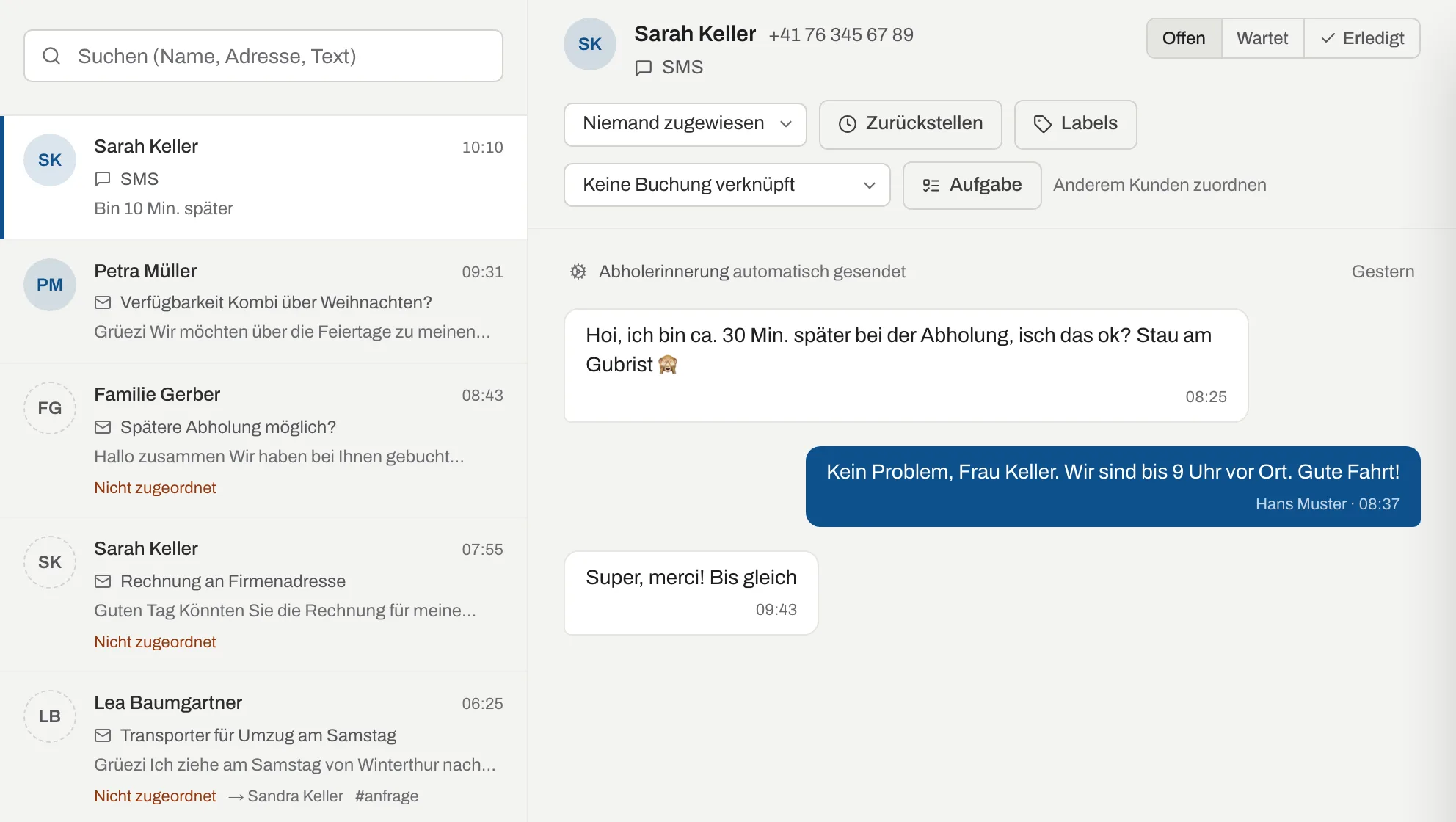Click the SK avatar in the 07:55 row
Image resolution: width=1456 pixels, height=822 pixels.
(50, 562)
